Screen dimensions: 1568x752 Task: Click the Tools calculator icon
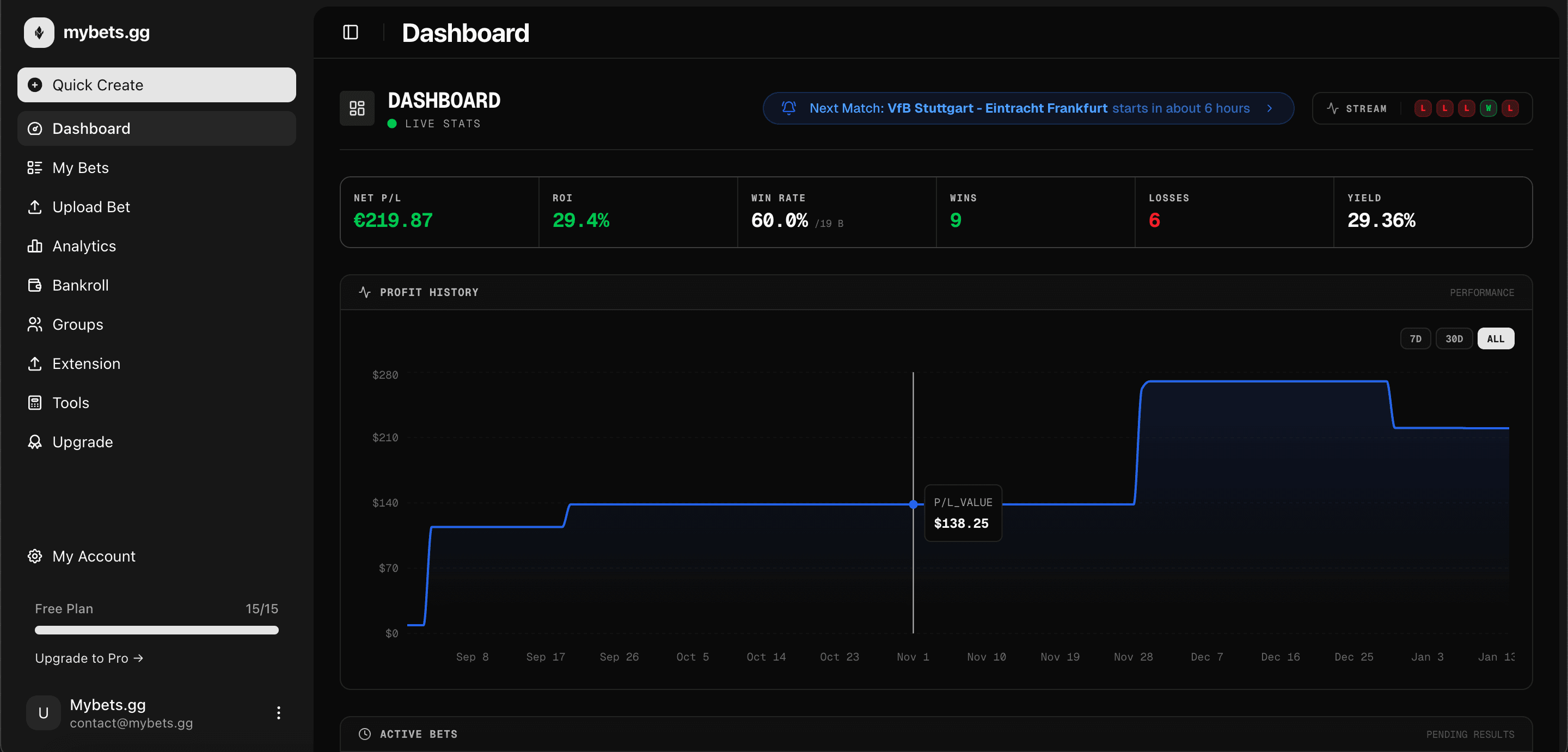(x=35, y=402)
